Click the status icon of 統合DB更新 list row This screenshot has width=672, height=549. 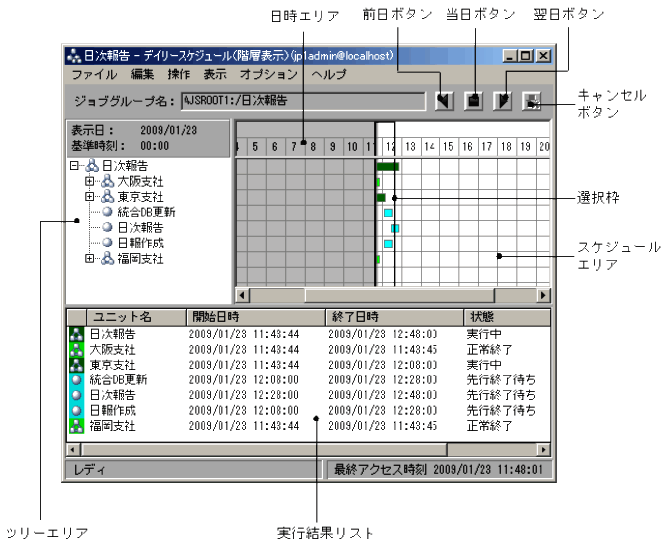(76, 380)
